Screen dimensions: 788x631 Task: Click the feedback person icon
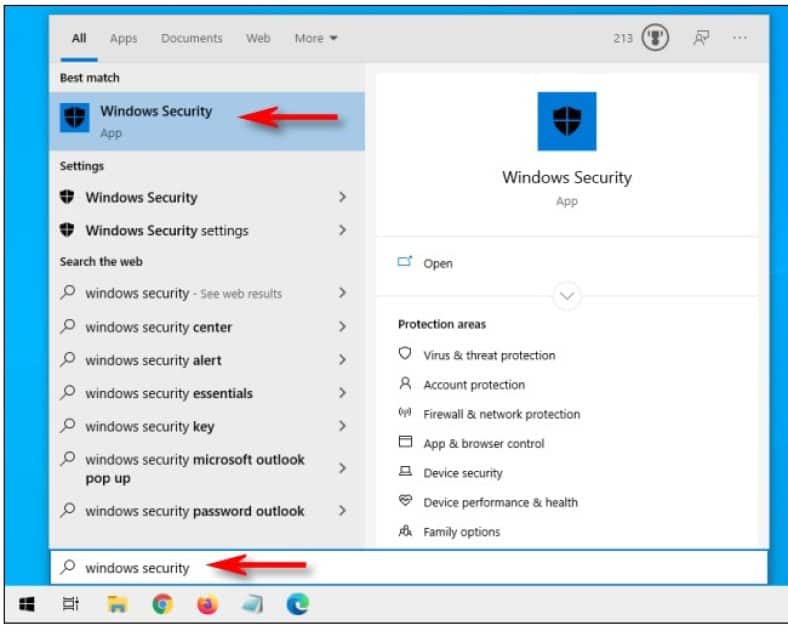(x=701, y=38)
